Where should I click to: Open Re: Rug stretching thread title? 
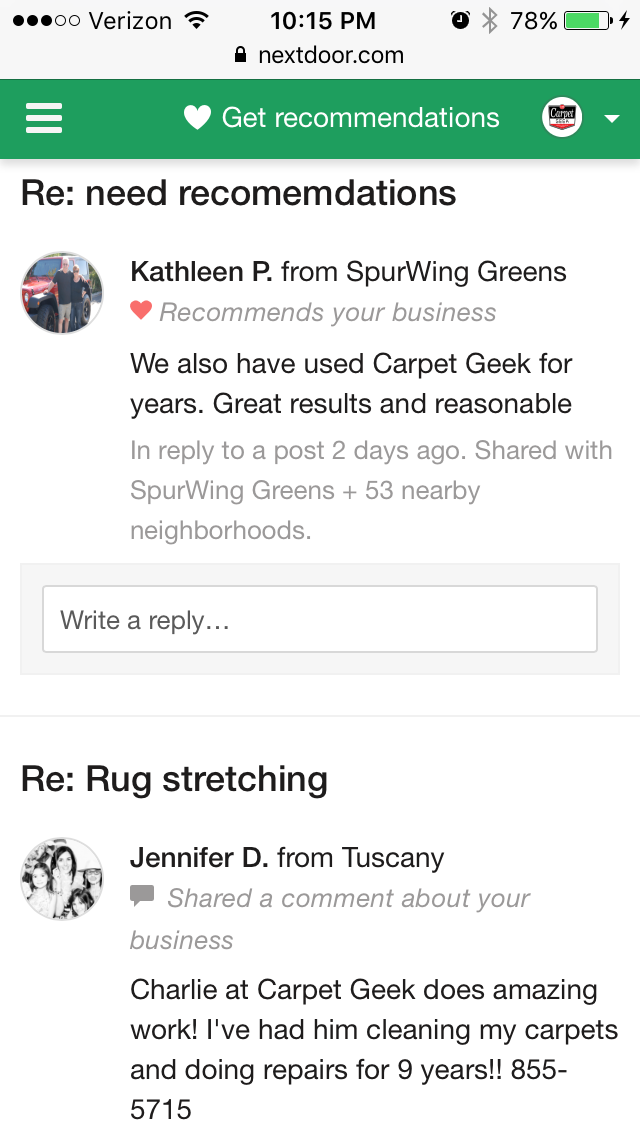tap(174, 780)
